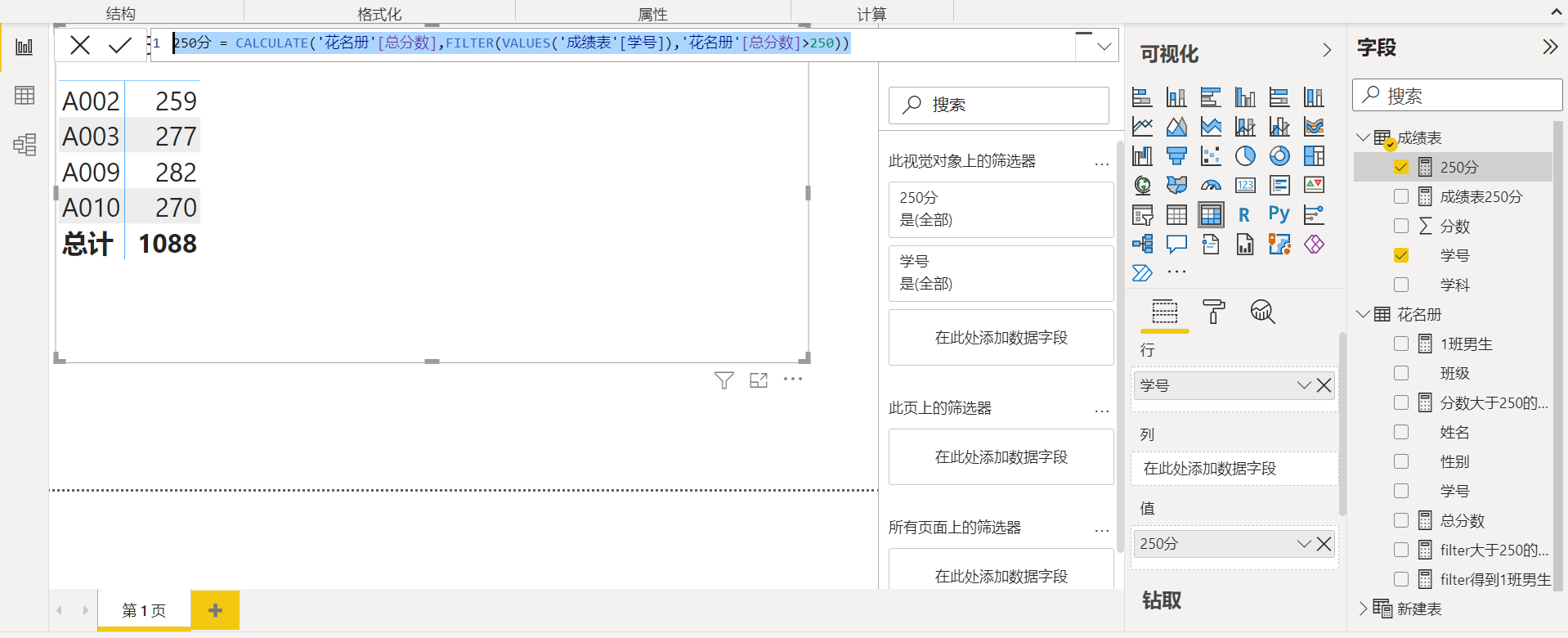1568x638 pixels.
Task: Check the 成绩表250分 field
Action: click(1401, 196)
